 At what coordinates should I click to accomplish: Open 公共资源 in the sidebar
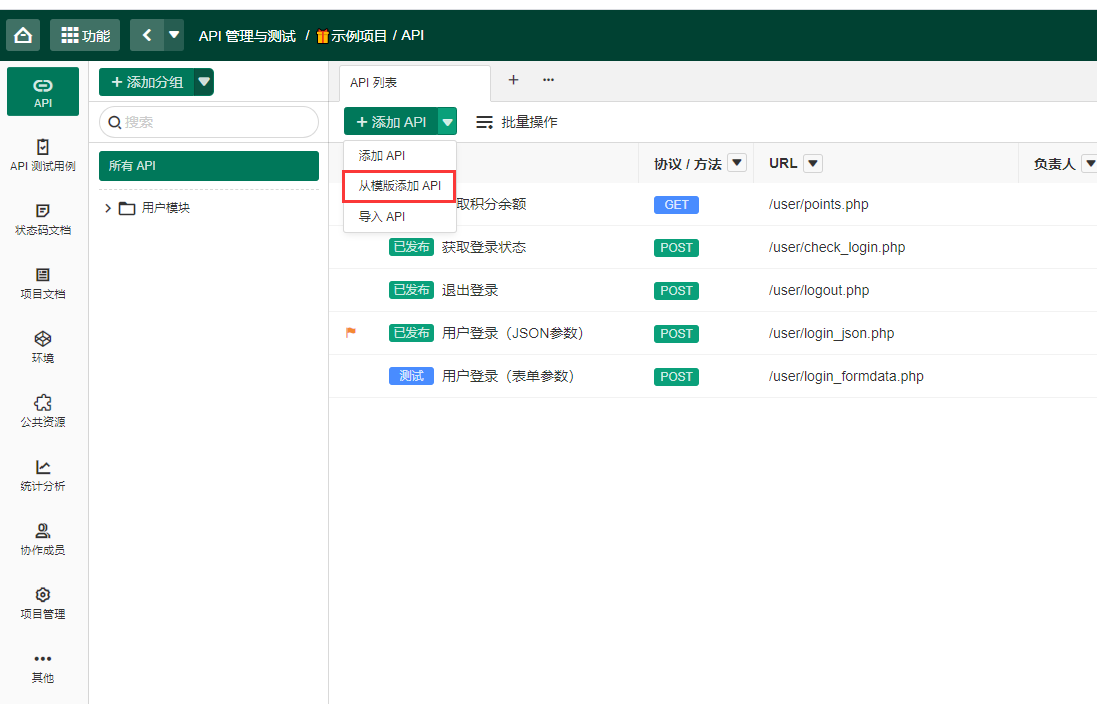pos(42,411)
